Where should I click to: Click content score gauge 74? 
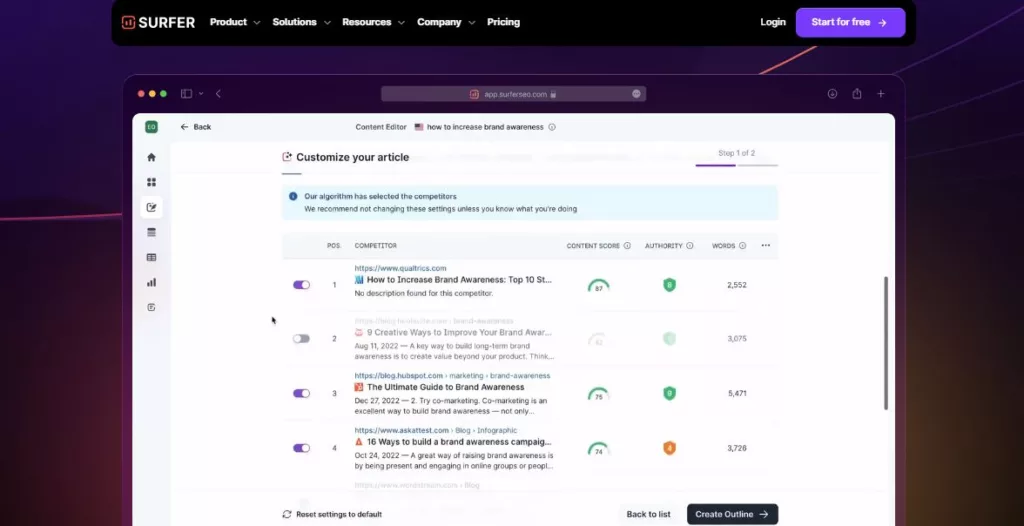[x=599, y=449]
